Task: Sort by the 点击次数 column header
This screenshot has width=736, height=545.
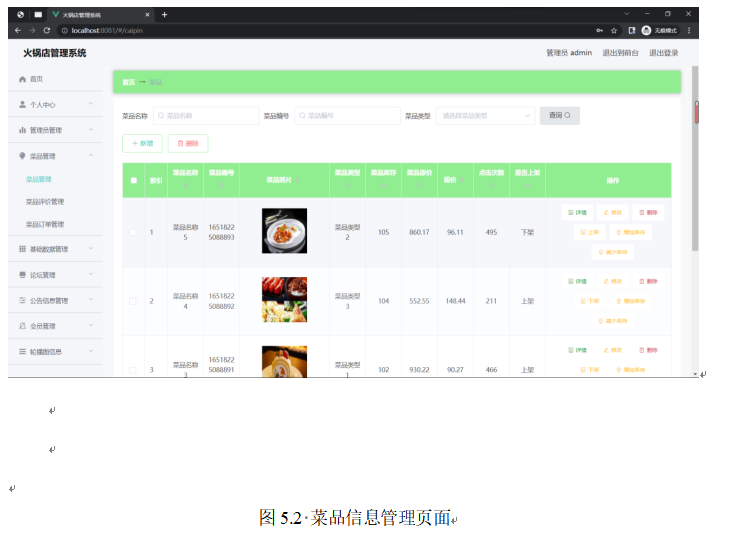Action: click(x=491, y=178)
